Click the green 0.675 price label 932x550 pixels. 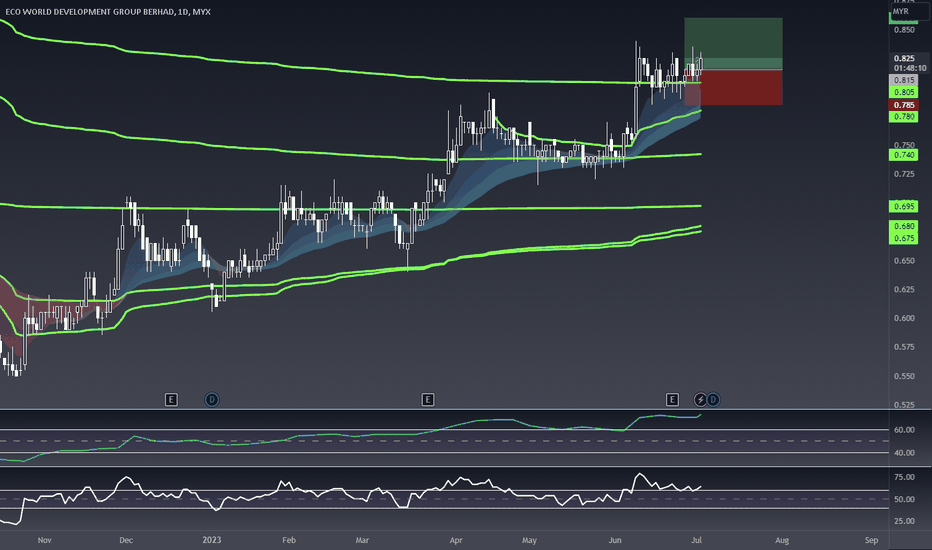(x=904, y=238)
